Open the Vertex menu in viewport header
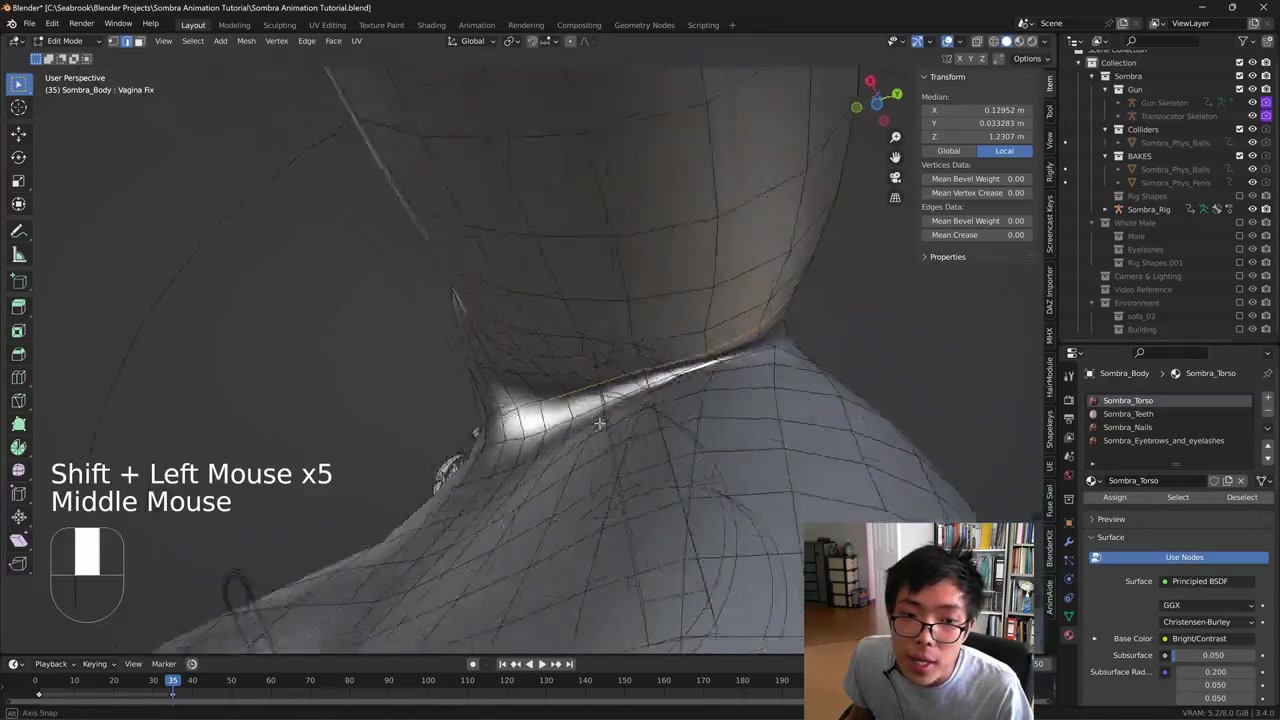This screenshot has height=720, width=1280. (x=276, y=41)
